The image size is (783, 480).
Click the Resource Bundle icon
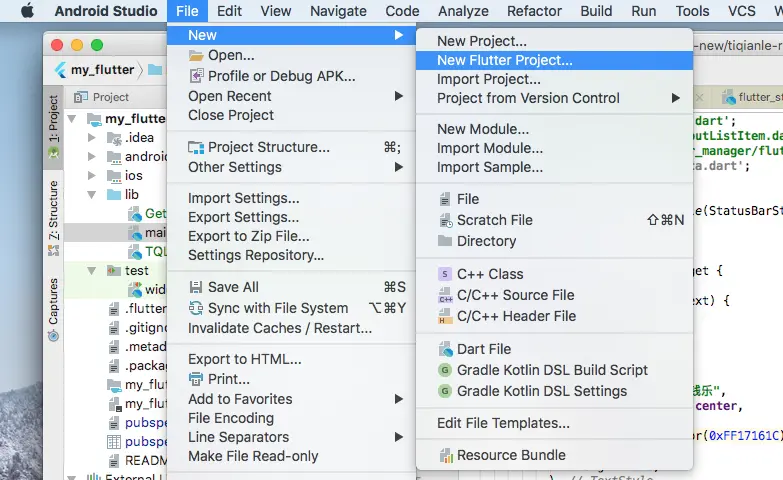[x=446, y=455]
